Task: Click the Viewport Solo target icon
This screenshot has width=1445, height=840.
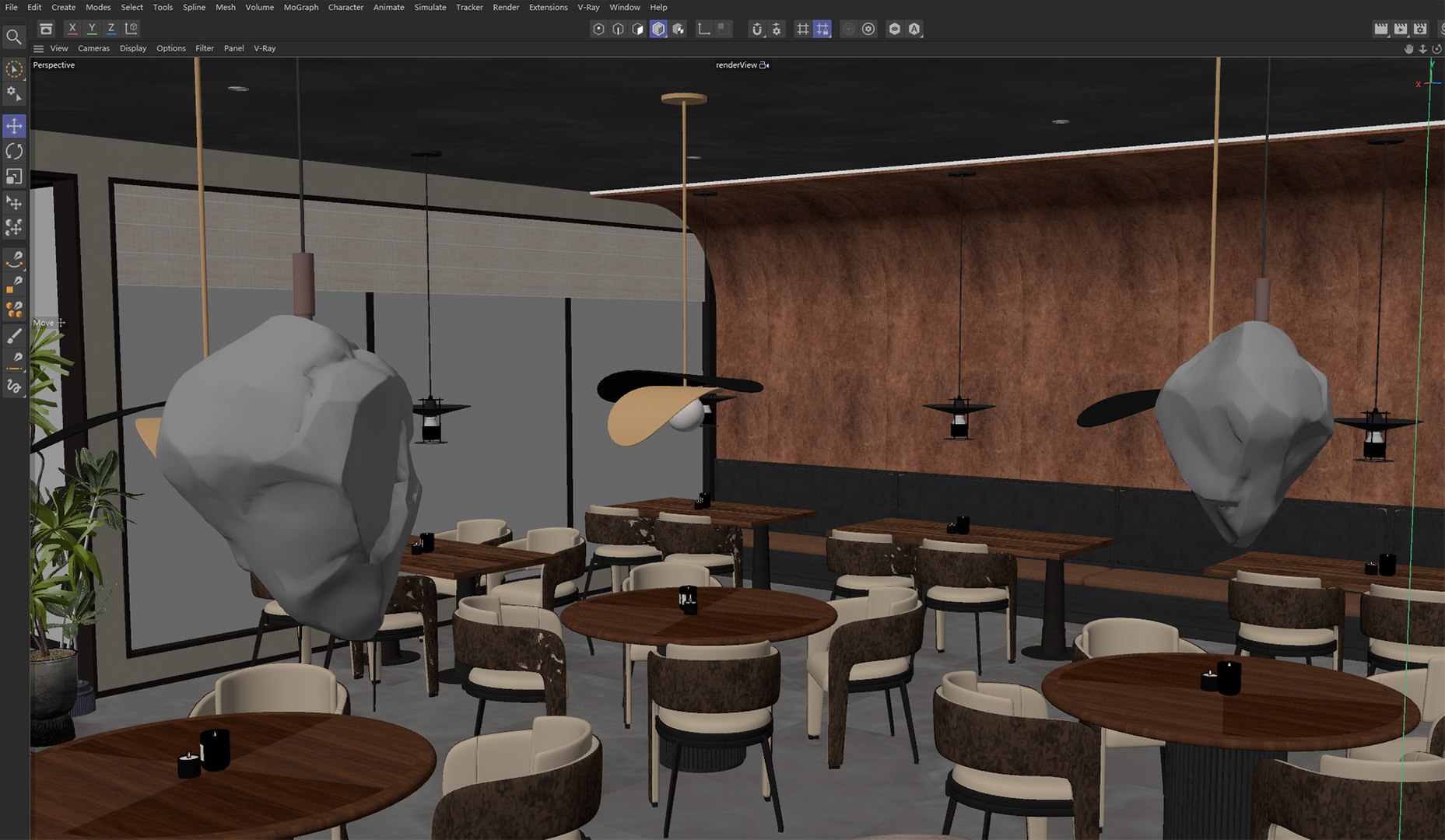Action: tap(868, 29)
